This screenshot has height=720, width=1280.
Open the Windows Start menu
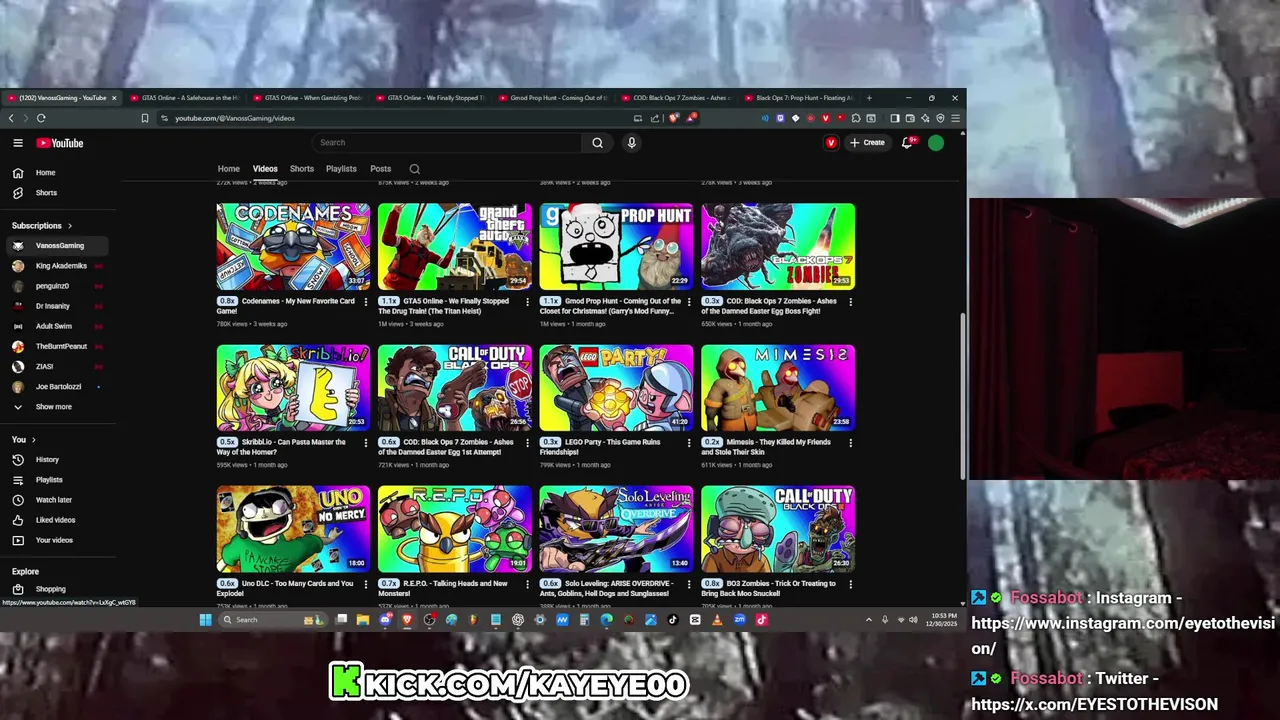(x=205, y=620)
